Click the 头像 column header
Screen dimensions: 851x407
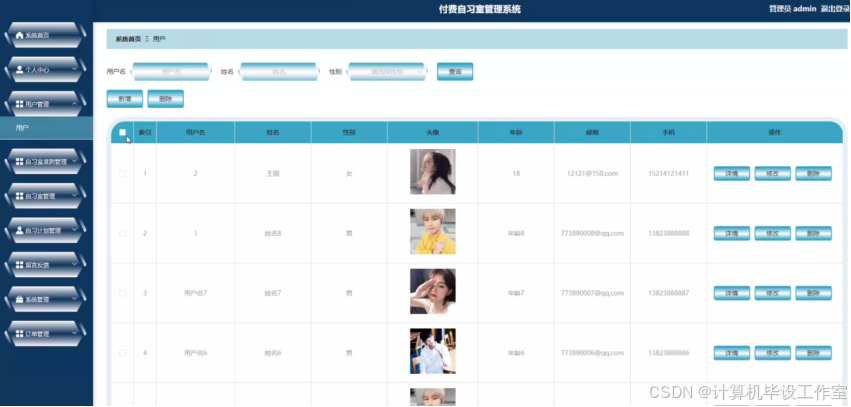(433, 132)
